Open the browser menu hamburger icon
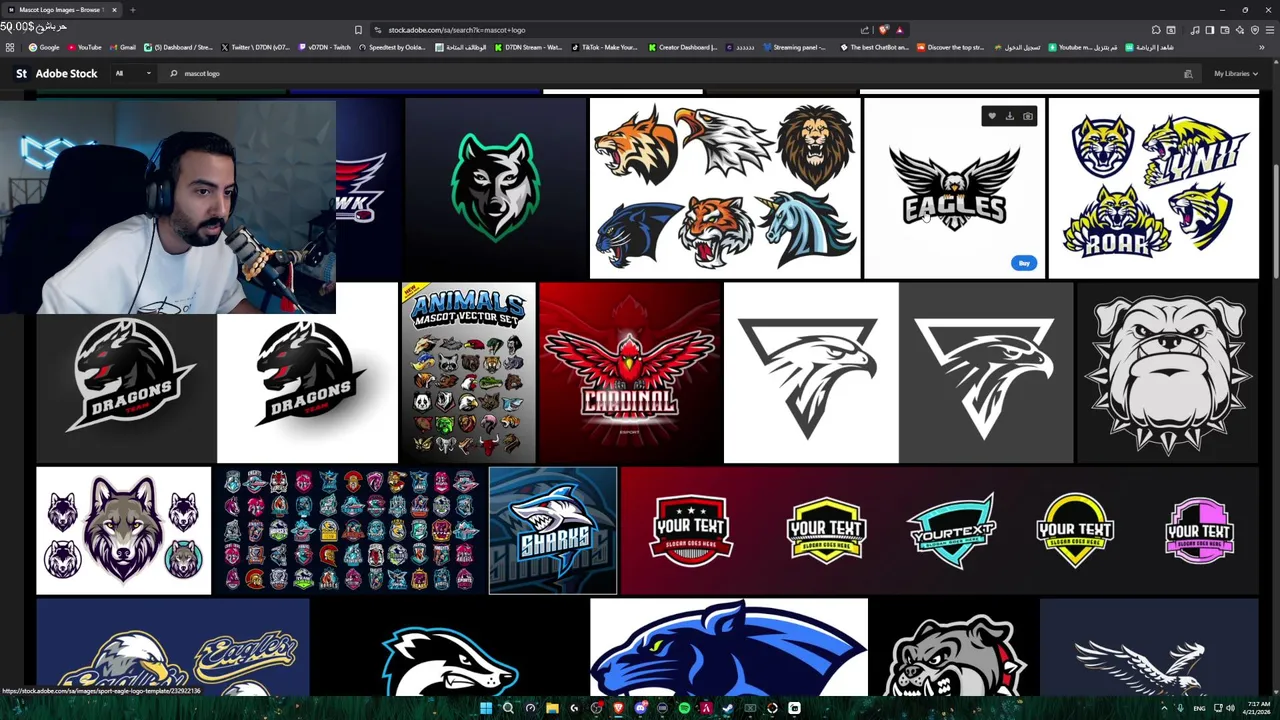This screenshot has height=720, width=1280. (x=1270, y=30)
